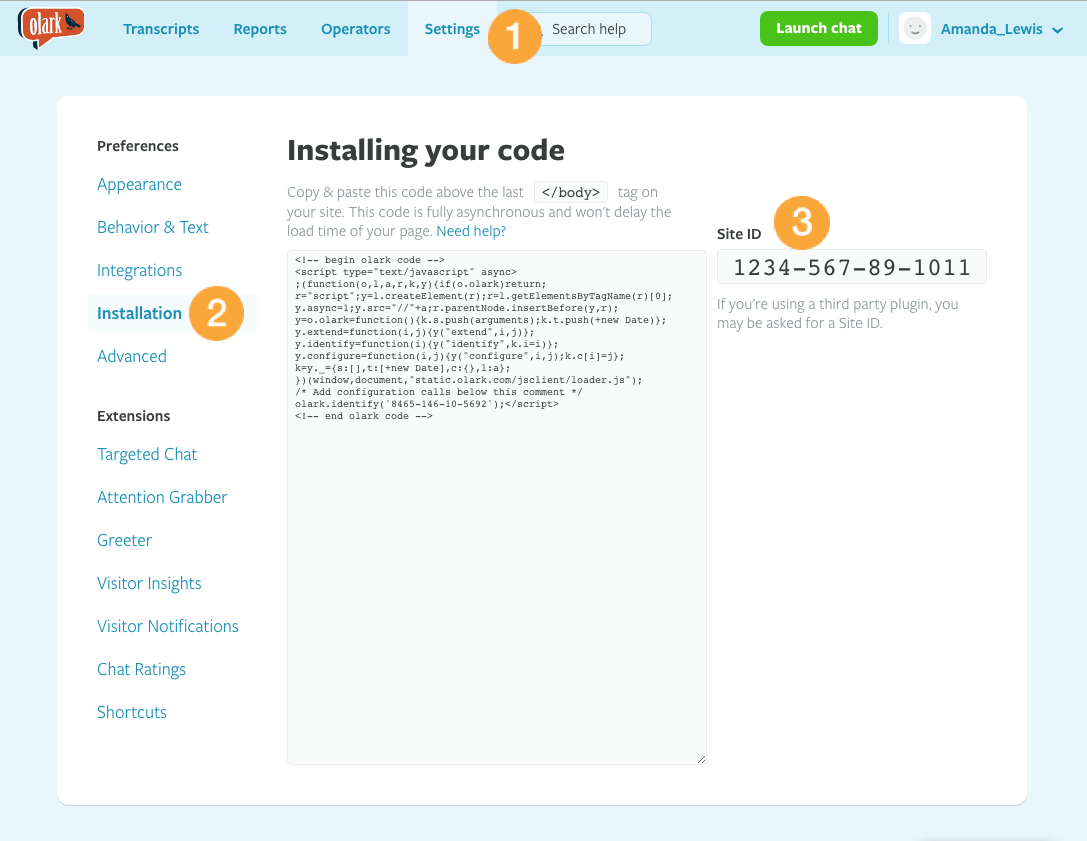Click the Launch chat button
The width and height of the screenshot is (1087, 841).
(819, 28)
